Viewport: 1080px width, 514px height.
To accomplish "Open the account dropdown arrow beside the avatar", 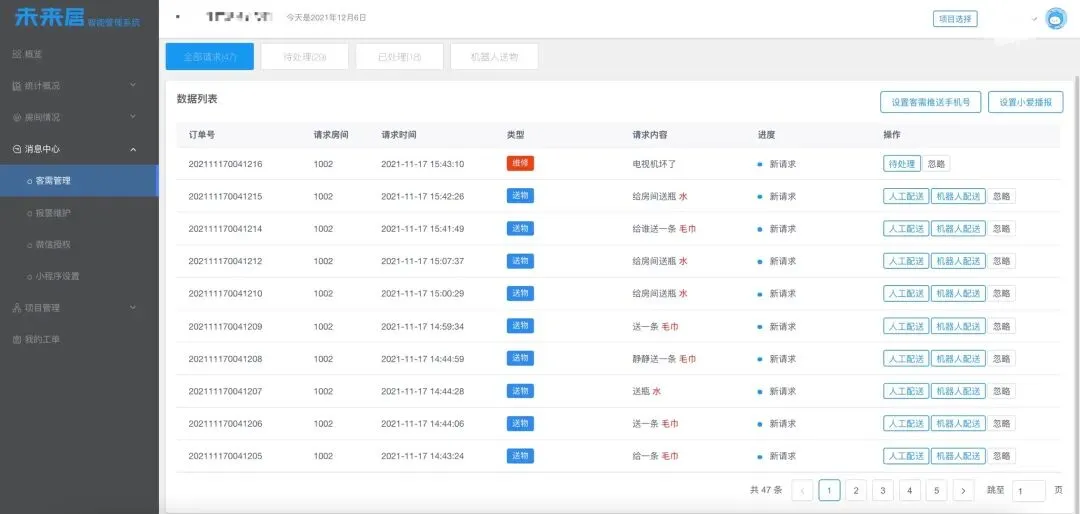I will (1035, 19).
